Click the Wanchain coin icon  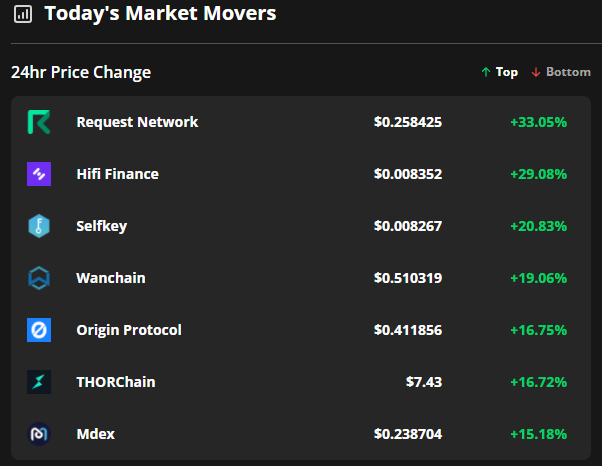[39, 278]
